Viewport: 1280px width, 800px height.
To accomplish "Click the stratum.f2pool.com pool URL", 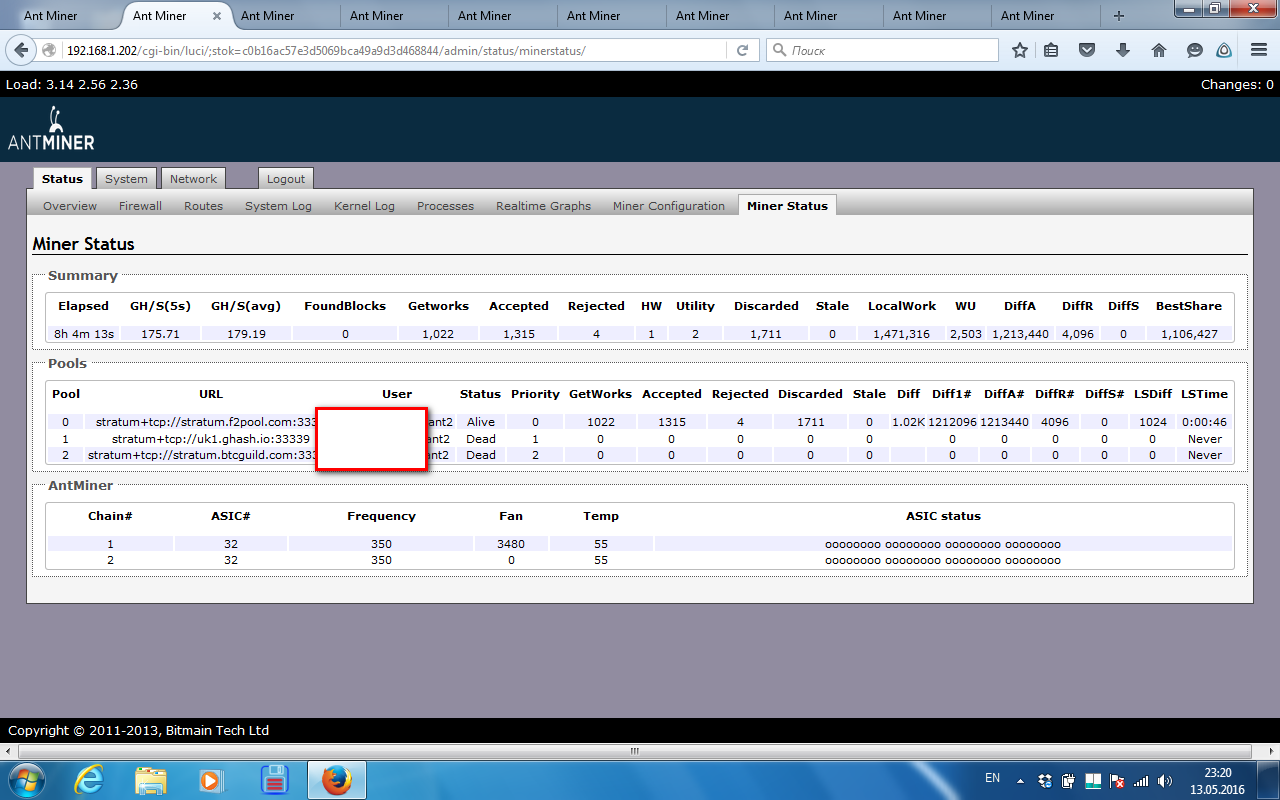I will tap(206, 422).
